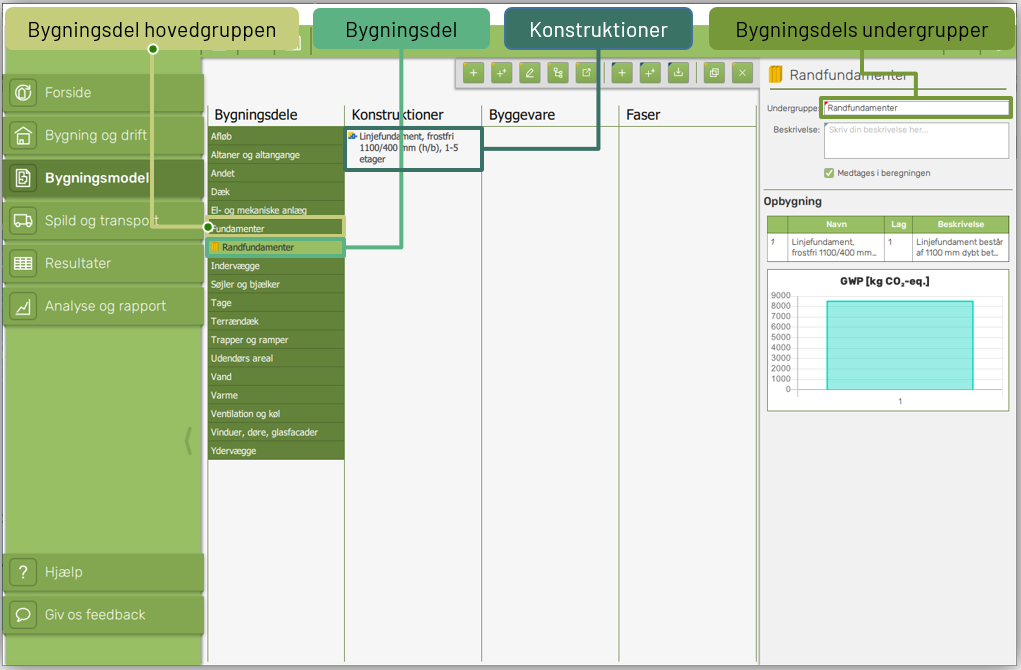Go to Analyse og rapport
The image size is (1021, 670).
click(x=104, y=306)
